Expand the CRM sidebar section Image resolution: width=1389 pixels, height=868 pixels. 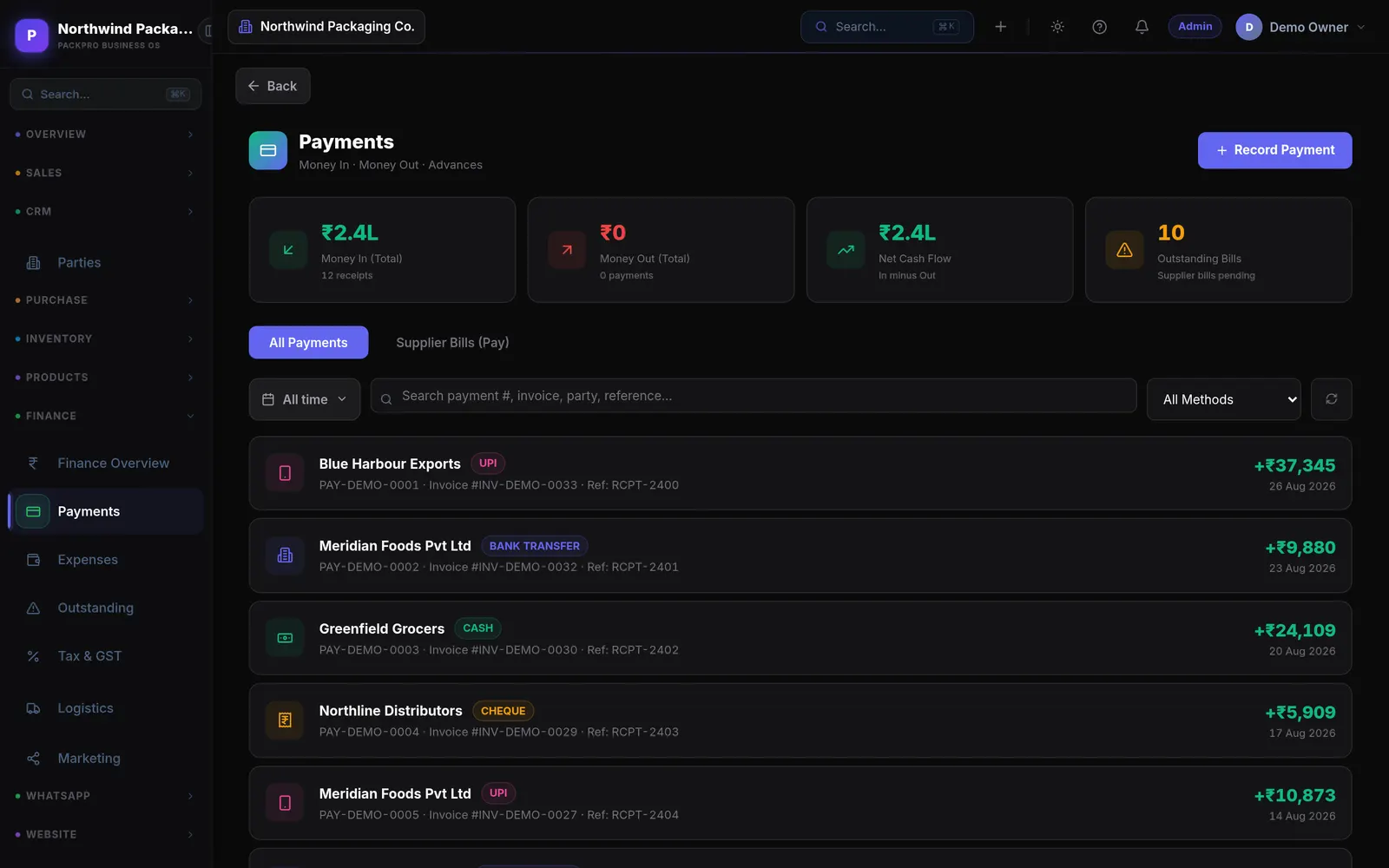106,212
